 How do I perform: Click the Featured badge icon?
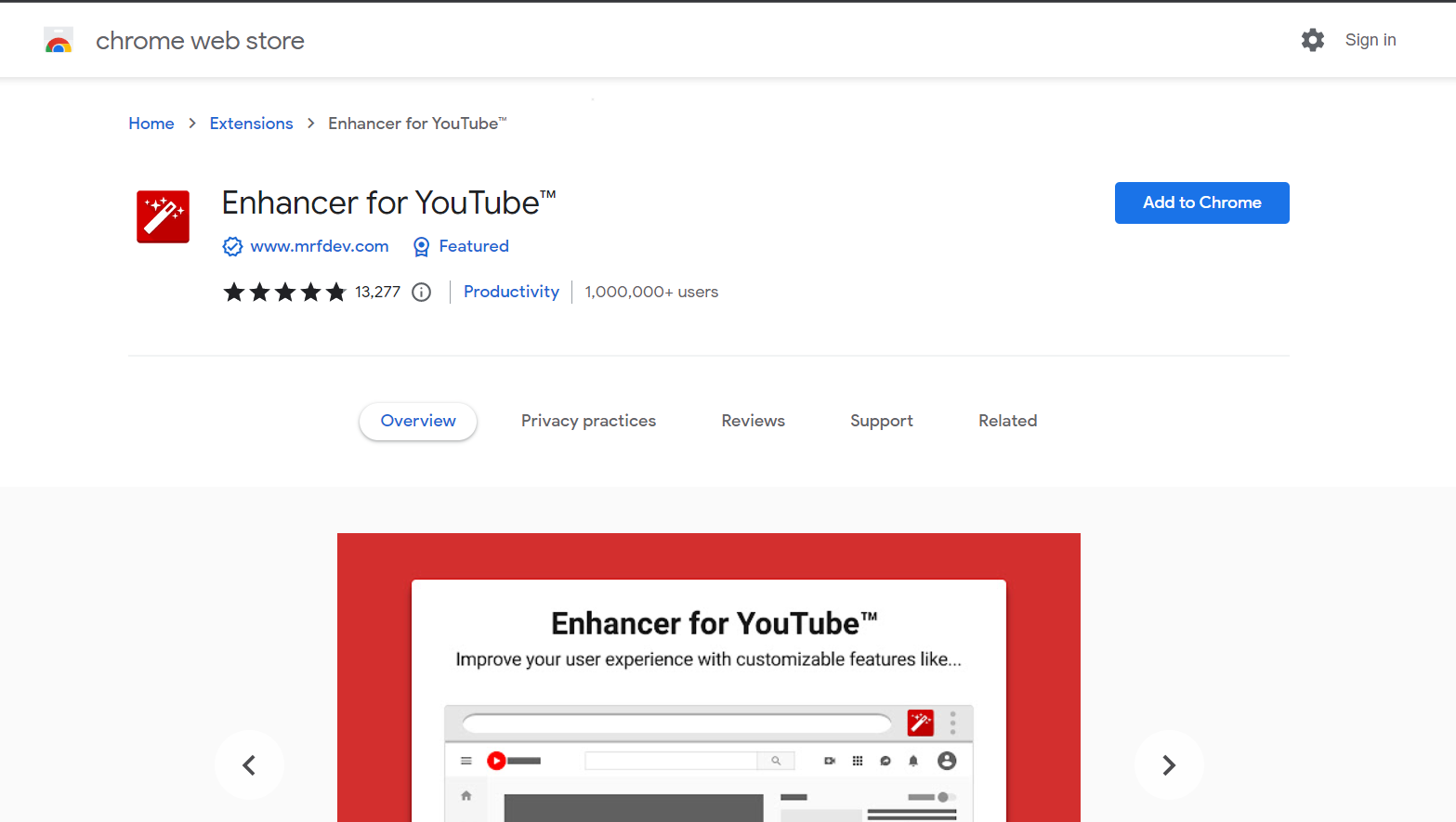tap(421, 246)
